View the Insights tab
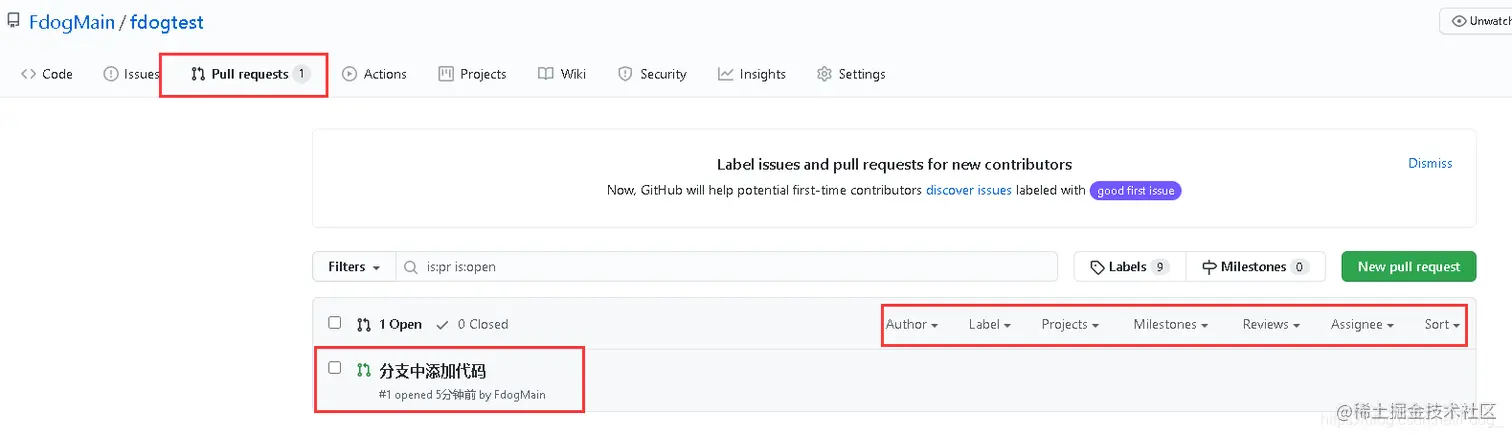The height and width of the screenshot is (437, 1512). click(x=752, y=74)
